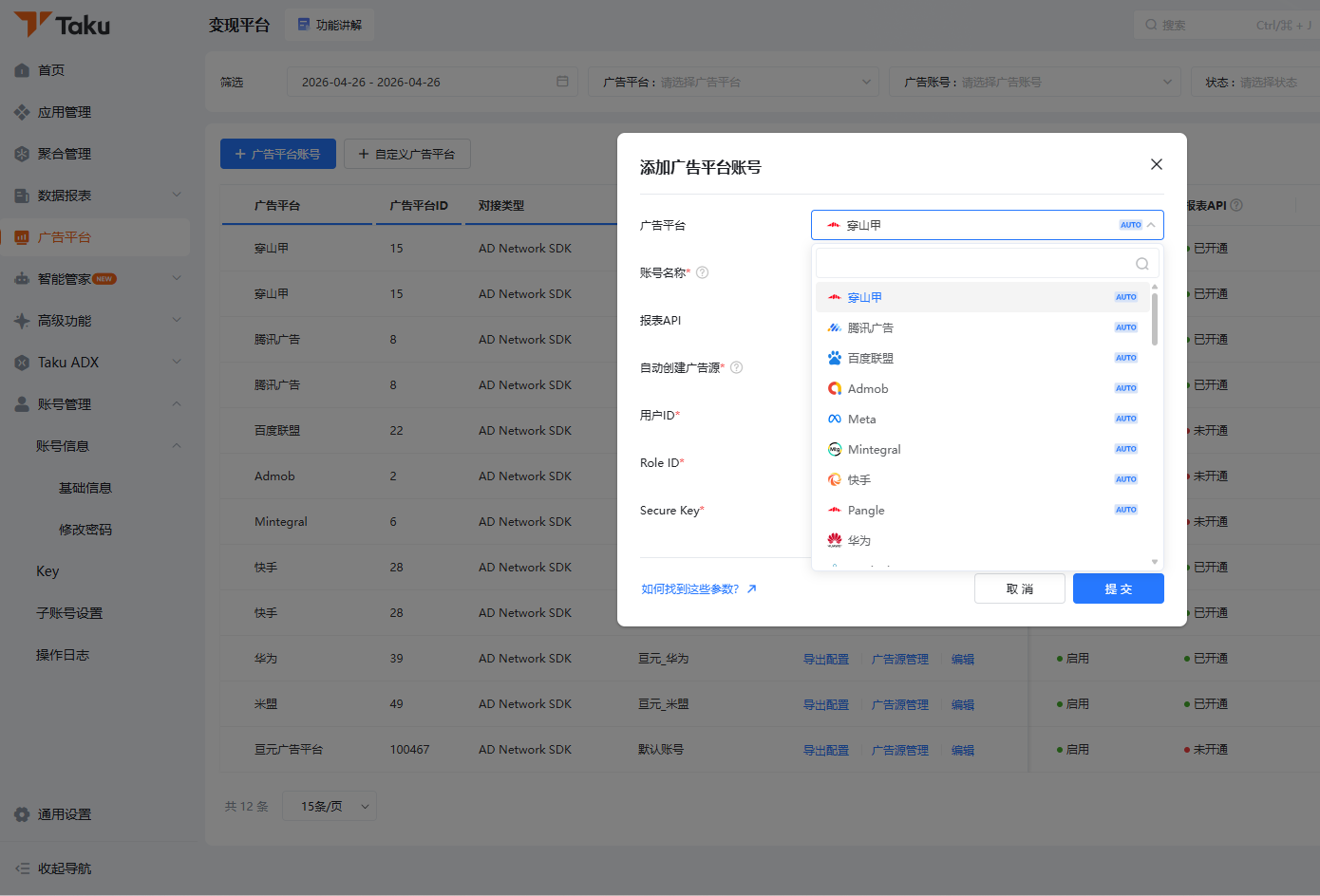Open 修改密码 menu item
Screen dimensions: 1320x896
tap(85, 530)
